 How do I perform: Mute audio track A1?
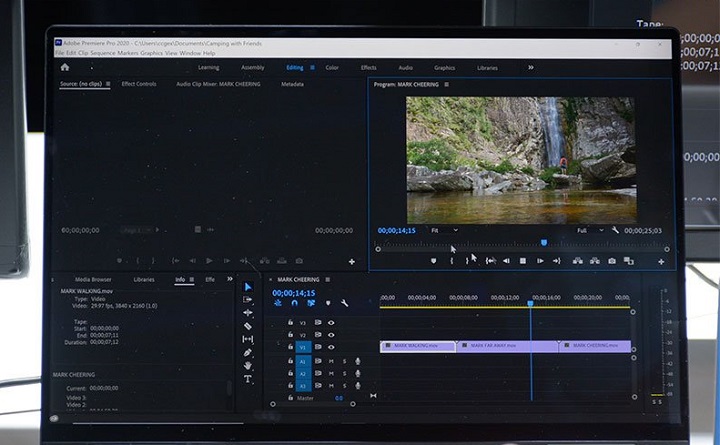point(331,361)
